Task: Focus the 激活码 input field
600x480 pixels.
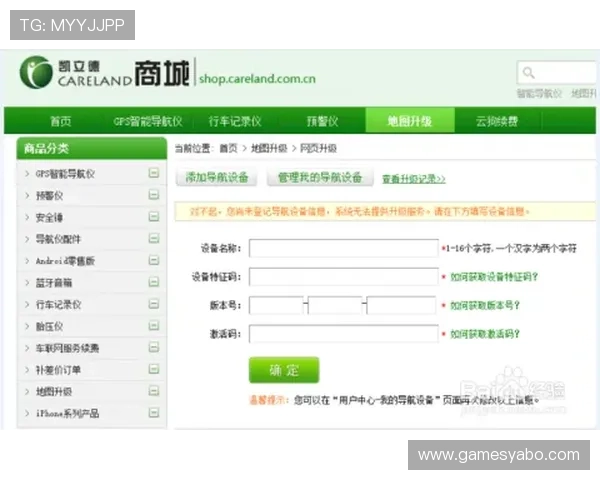Action: click(344, 334)
